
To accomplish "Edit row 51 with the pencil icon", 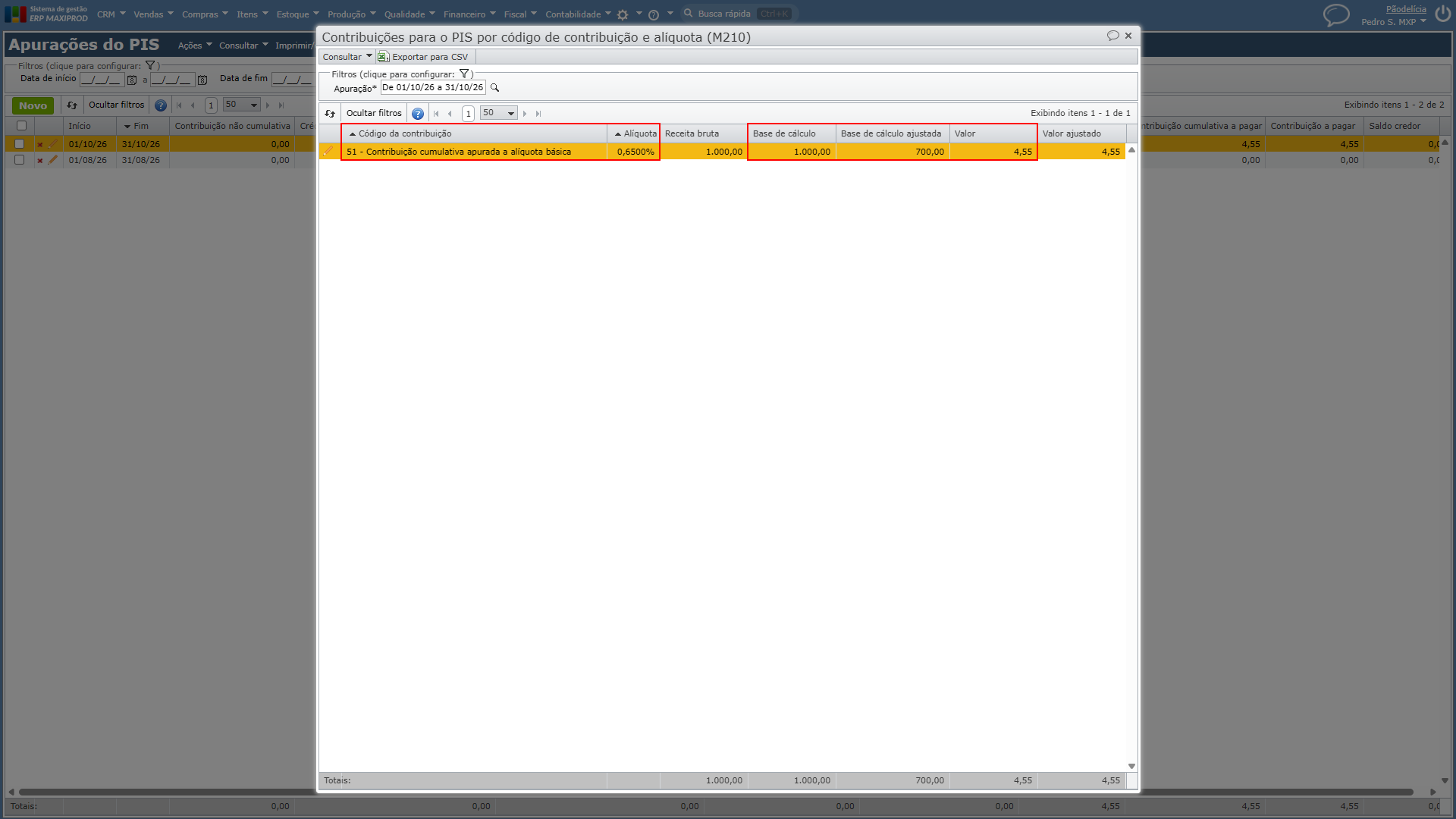I will tap(328, 152).
